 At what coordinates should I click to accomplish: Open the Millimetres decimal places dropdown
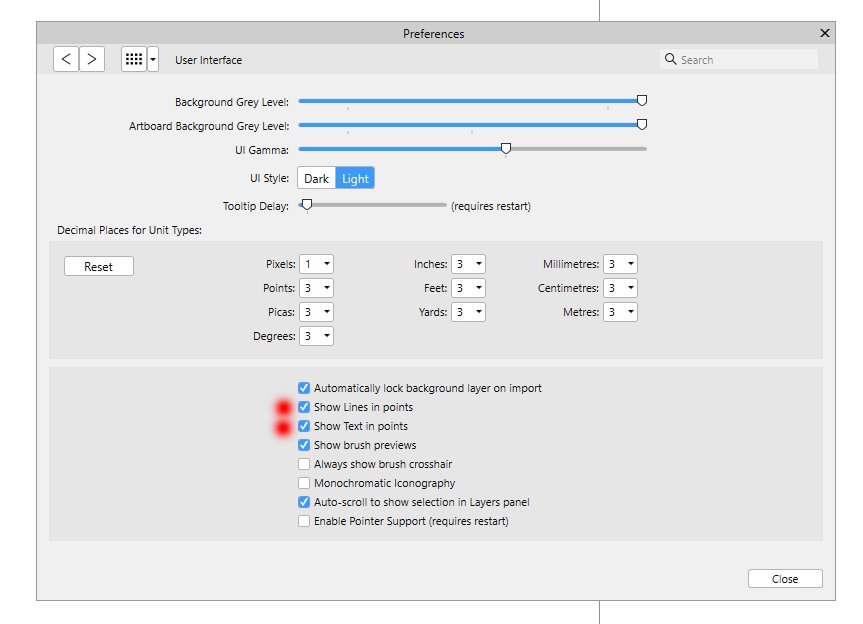point(620,264)
